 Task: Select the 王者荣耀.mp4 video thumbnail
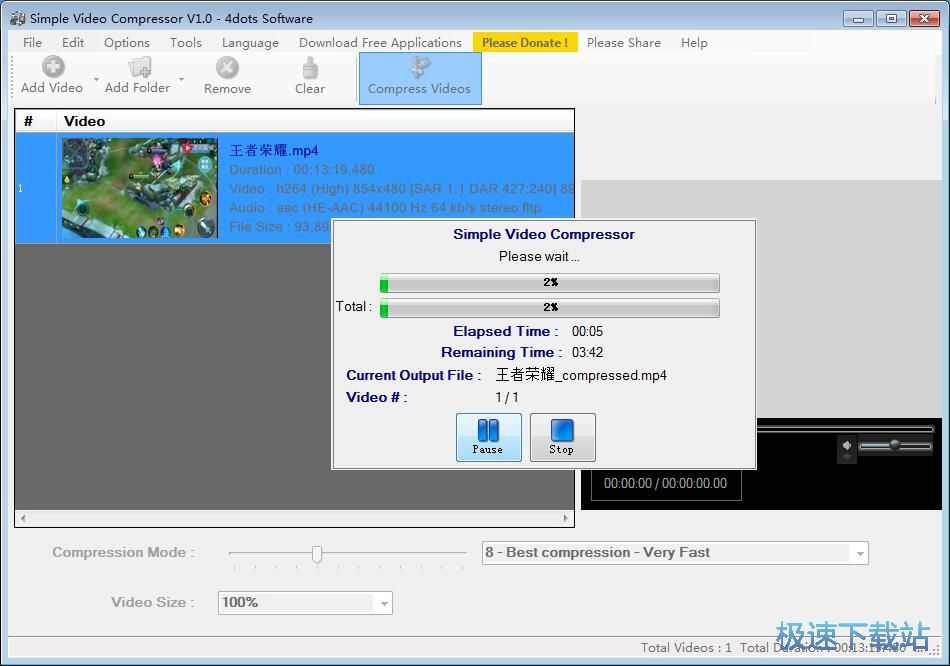coord(139,187)
